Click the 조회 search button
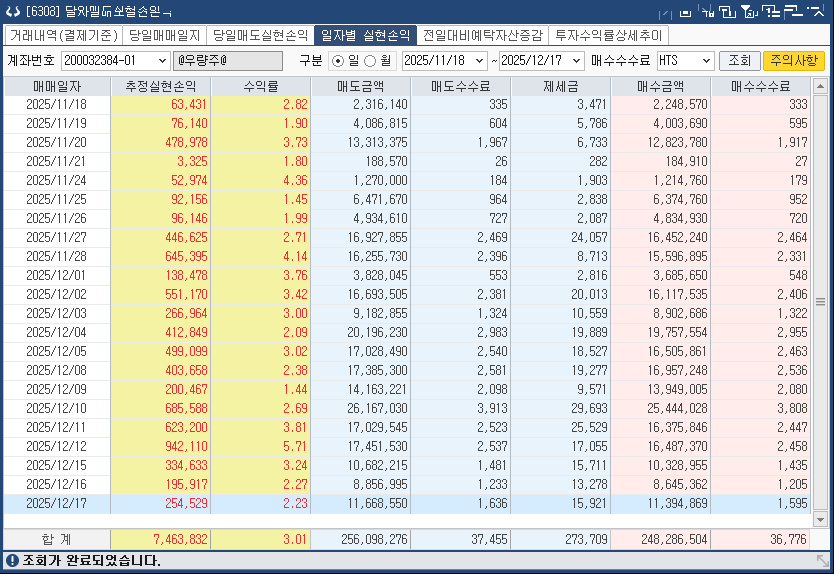This screenshot has width=834, height=574. click(739, 61)
